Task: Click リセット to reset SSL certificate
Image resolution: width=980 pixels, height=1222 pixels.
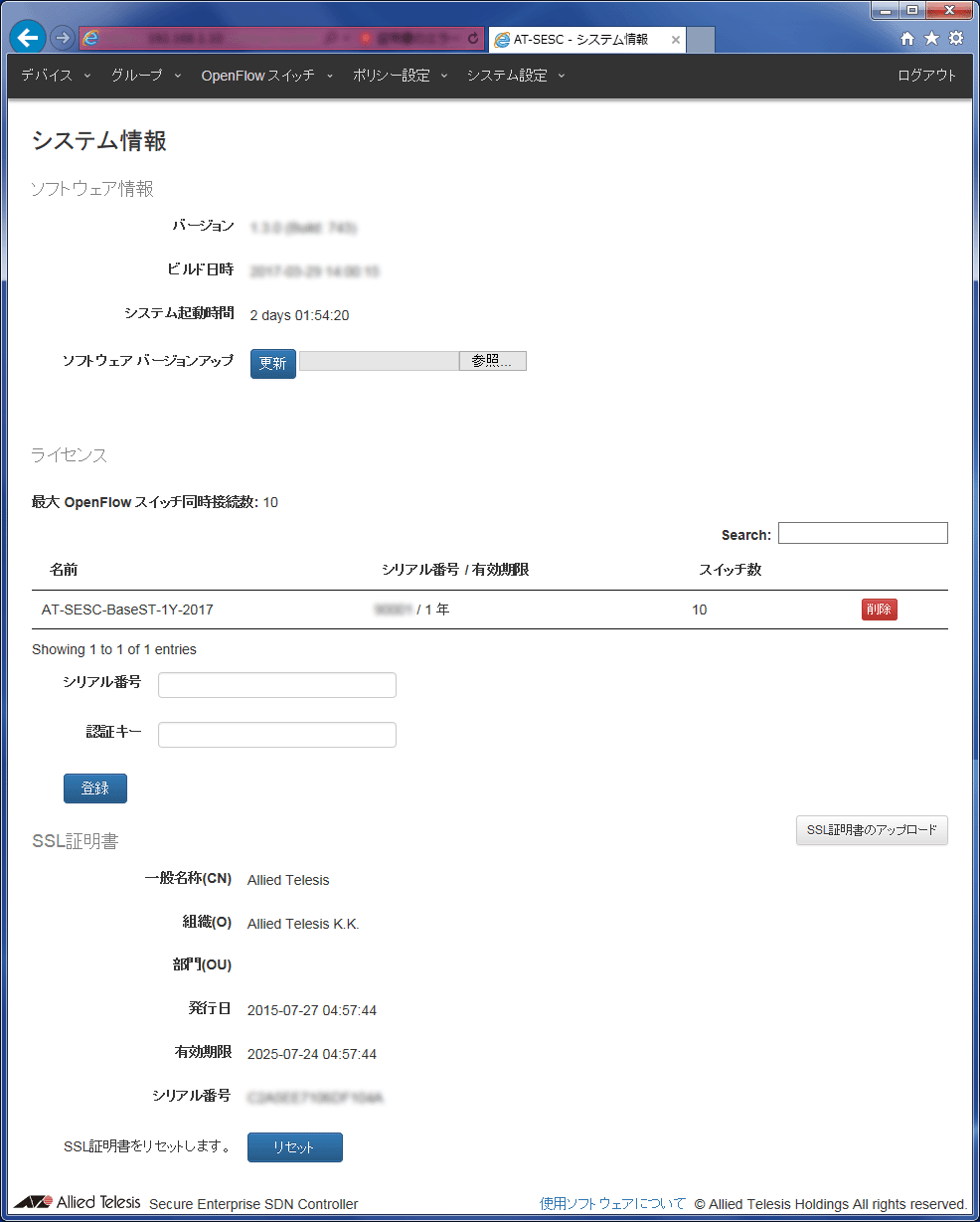Action: point(294,1147)
